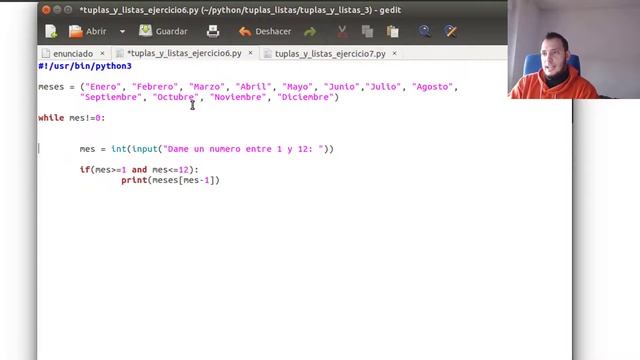Click the input function call
Viewport: 640px width, 360px height.
click(144, 149)
